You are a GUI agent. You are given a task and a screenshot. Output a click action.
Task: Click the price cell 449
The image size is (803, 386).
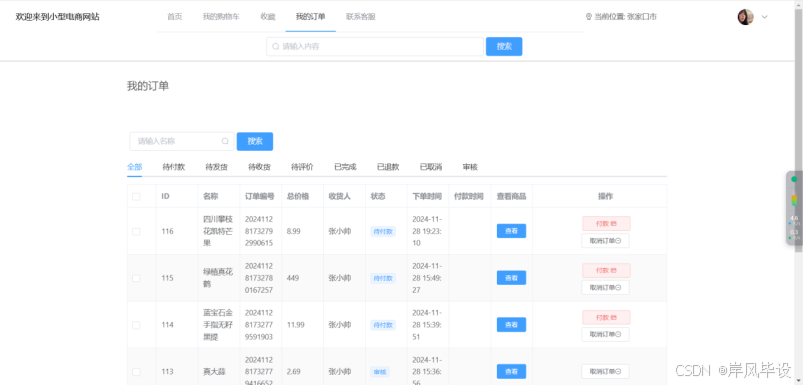pos(293,278)
